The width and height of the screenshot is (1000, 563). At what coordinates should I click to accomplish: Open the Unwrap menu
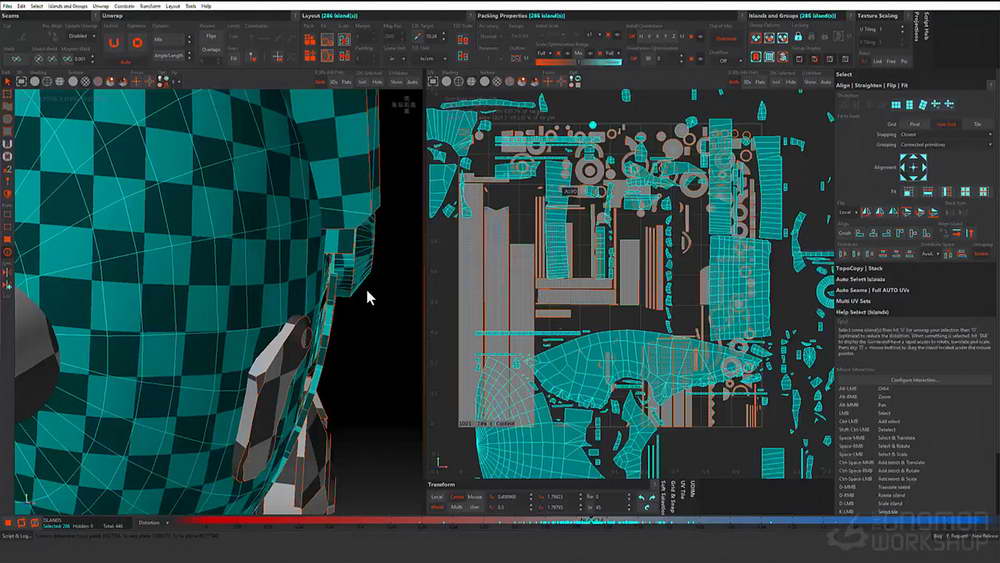(101, 6)
